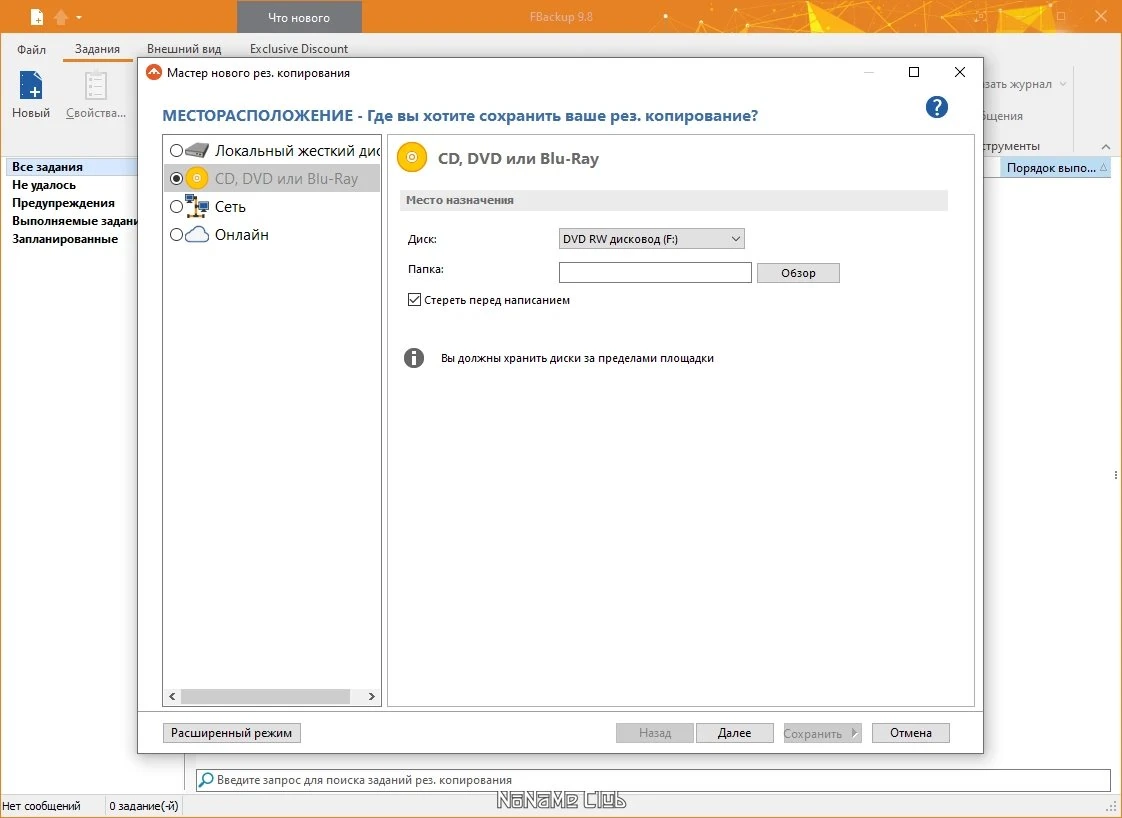Choose the Сеть destination radio button

pyautogui.click(x=176, y=206)
